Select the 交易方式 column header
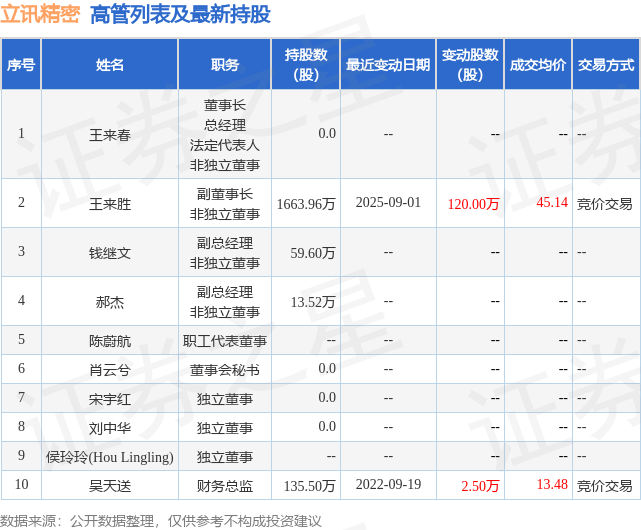This screenshot has height=530, width=641. [x=606, y=64]
